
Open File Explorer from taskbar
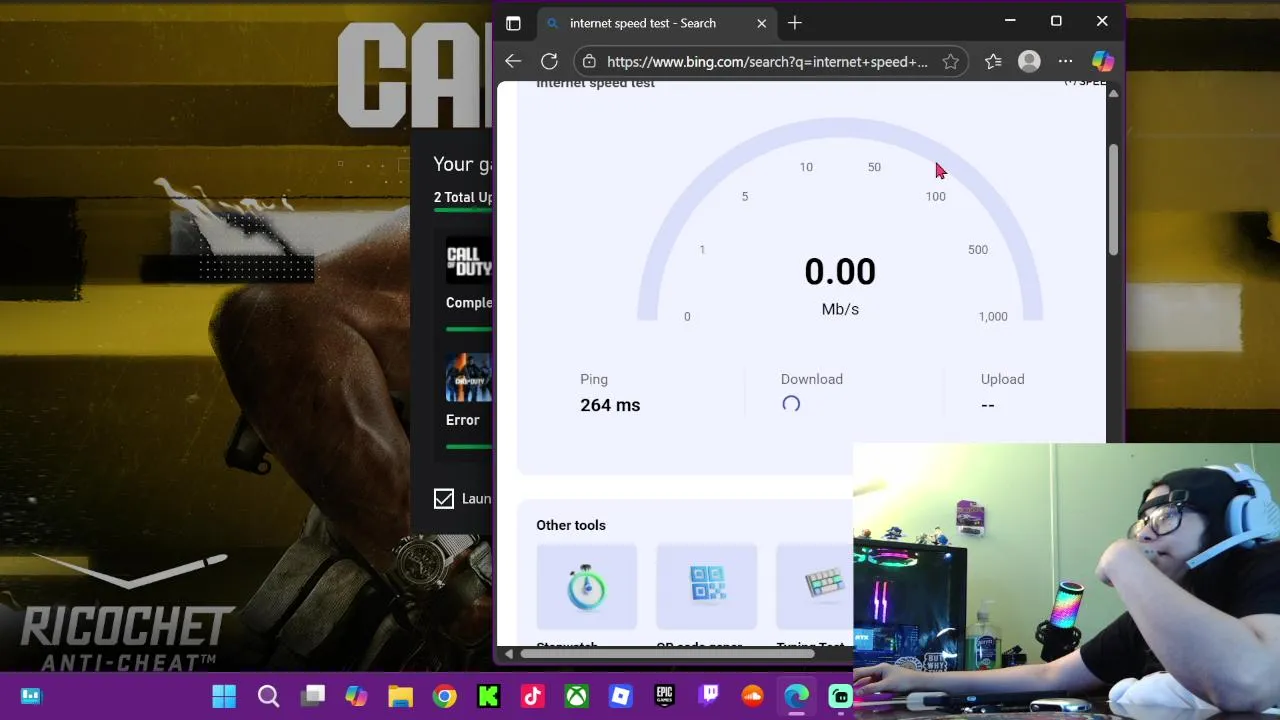tap(400, 696)
